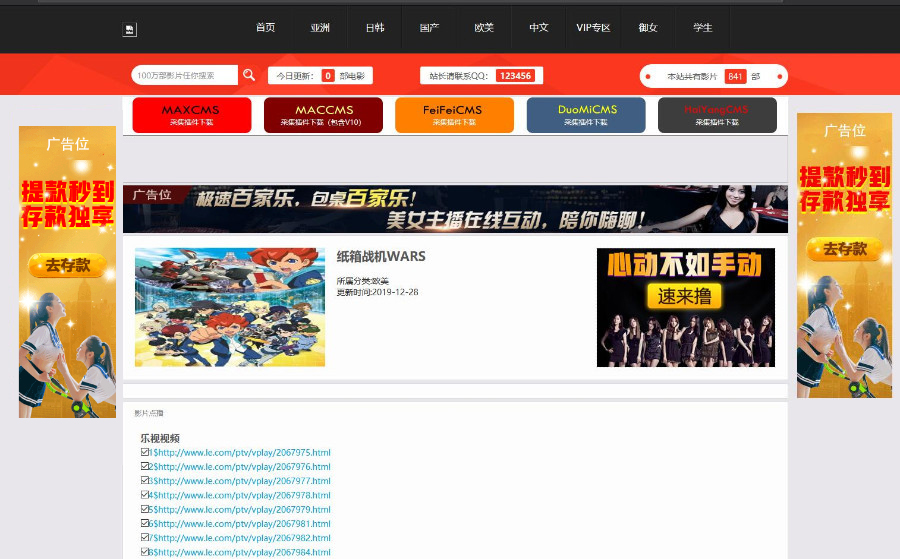Click the MAXCMS plugin download button
Screen dimensions: 900x559
[x=192, y=115]
